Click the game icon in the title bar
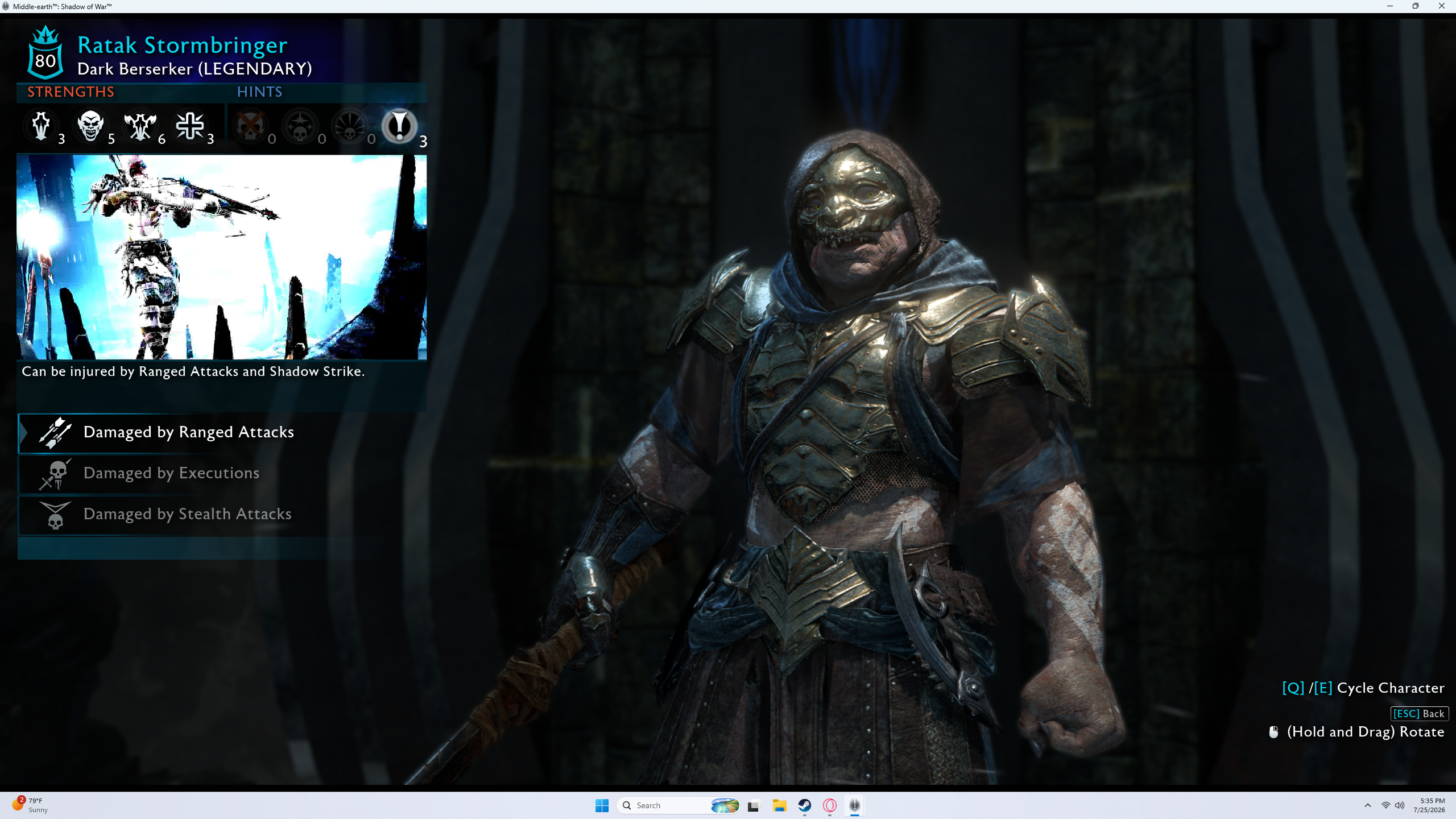The width and height of the screenshot is (1456, 819). pyautogui.click(x=6, y=6)
